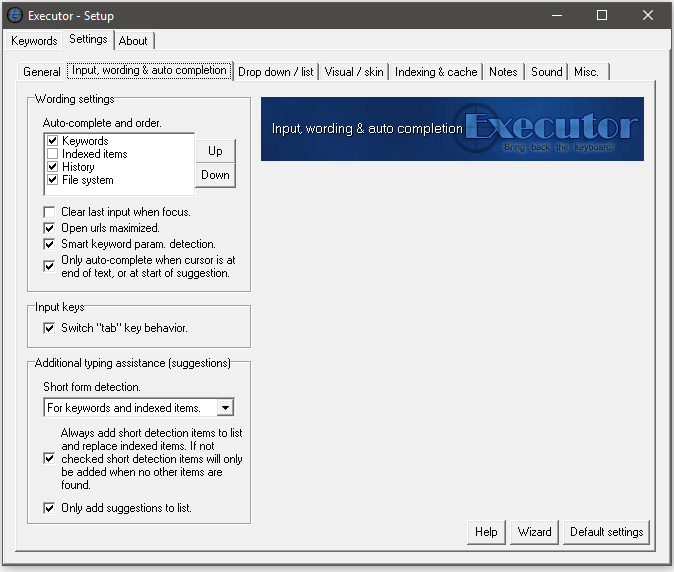
Task: Open the General settings tab
Action: tap(42, 72)
